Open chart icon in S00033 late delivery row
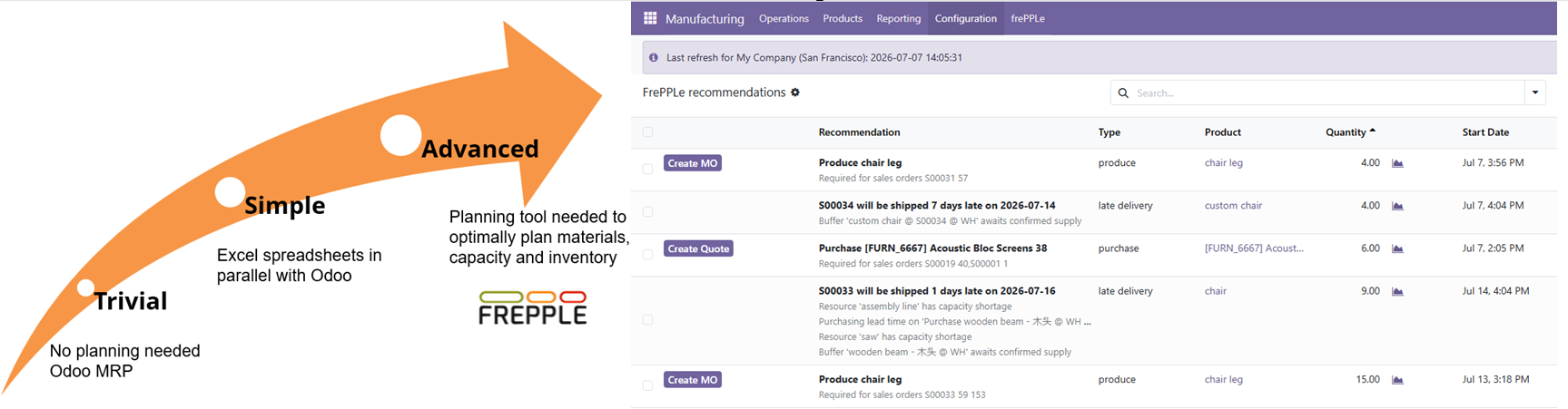 tap(1397, 291)
